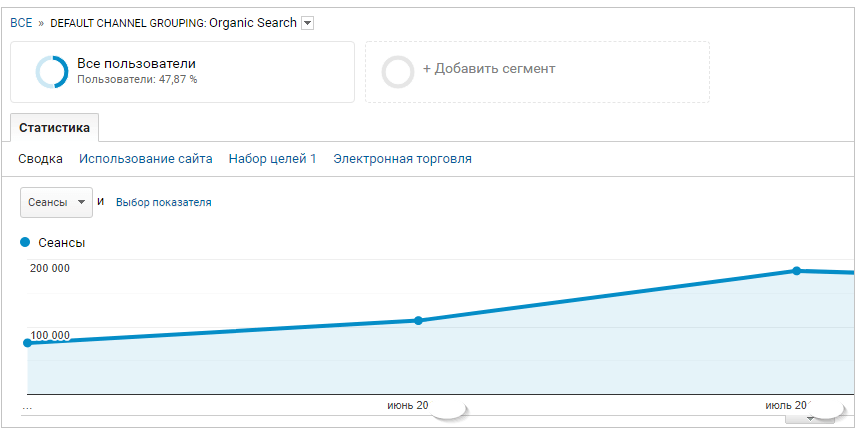This screenshot has width=855, height=432.
Task: Open the Набор целей 1 view
Action: [x=272, y=159]
